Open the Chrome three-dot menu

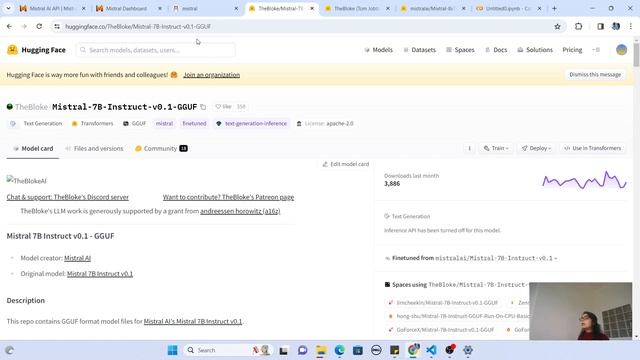coord(631,27)
